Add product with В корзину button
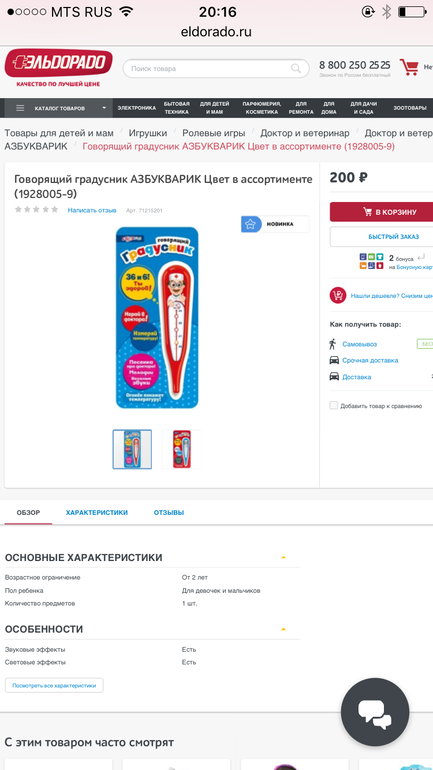The height and width of the screenshot is (770, 433). [x=381, y=212]
